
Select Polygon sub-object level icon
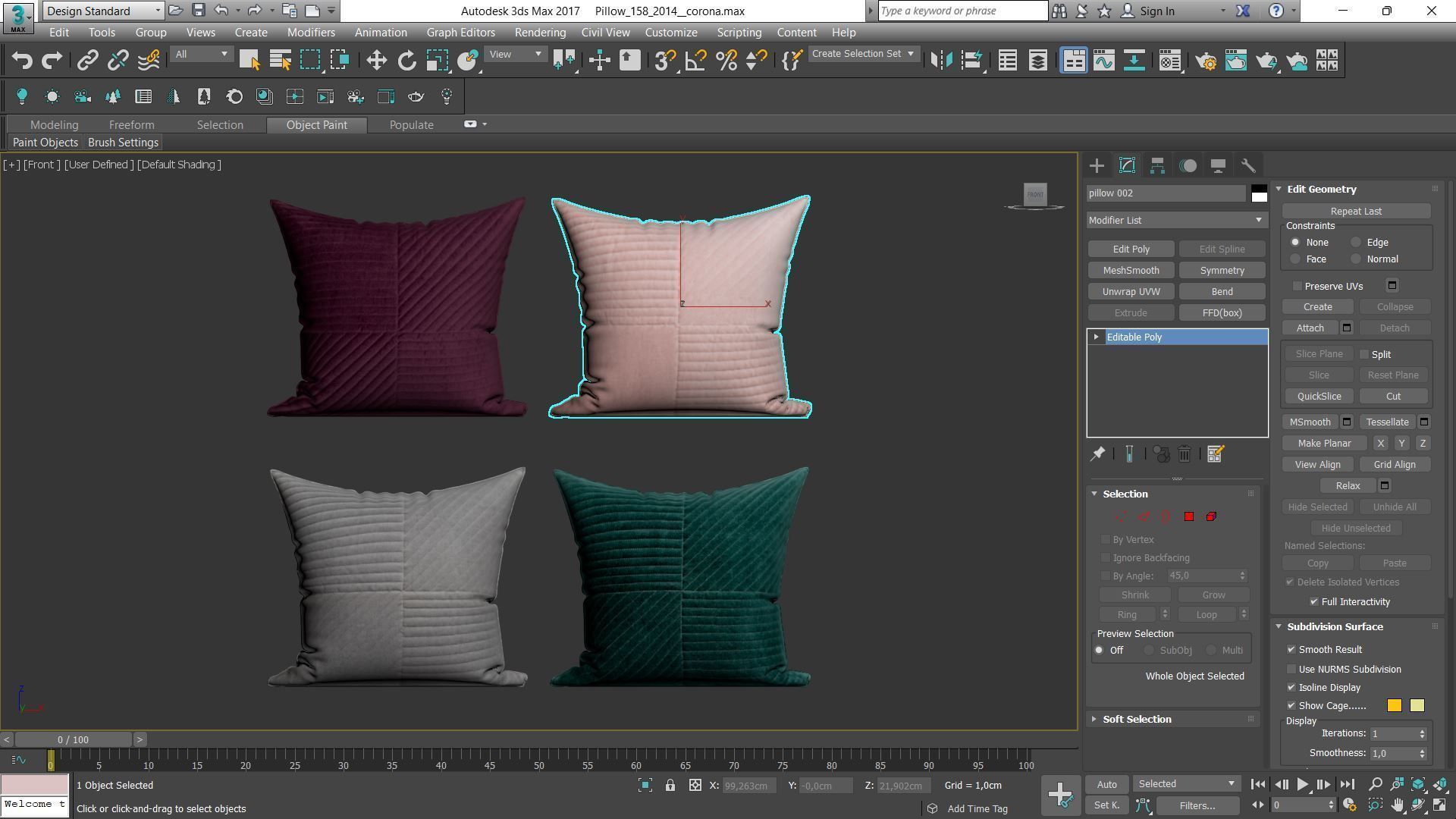click(1188, 516)
